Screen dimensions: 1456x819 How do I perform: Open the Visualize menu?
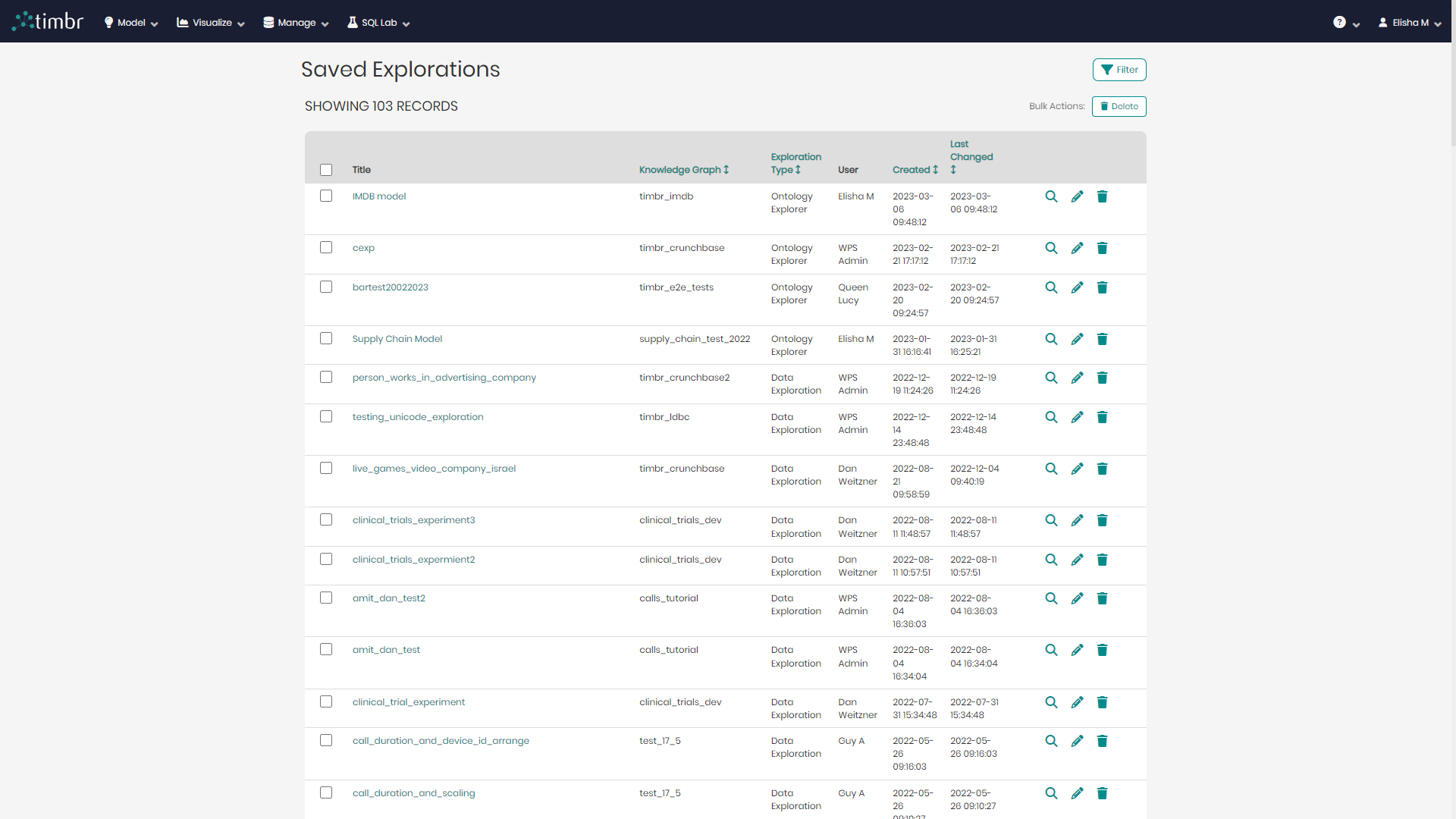pyautogui.click(x=211, y=23)
